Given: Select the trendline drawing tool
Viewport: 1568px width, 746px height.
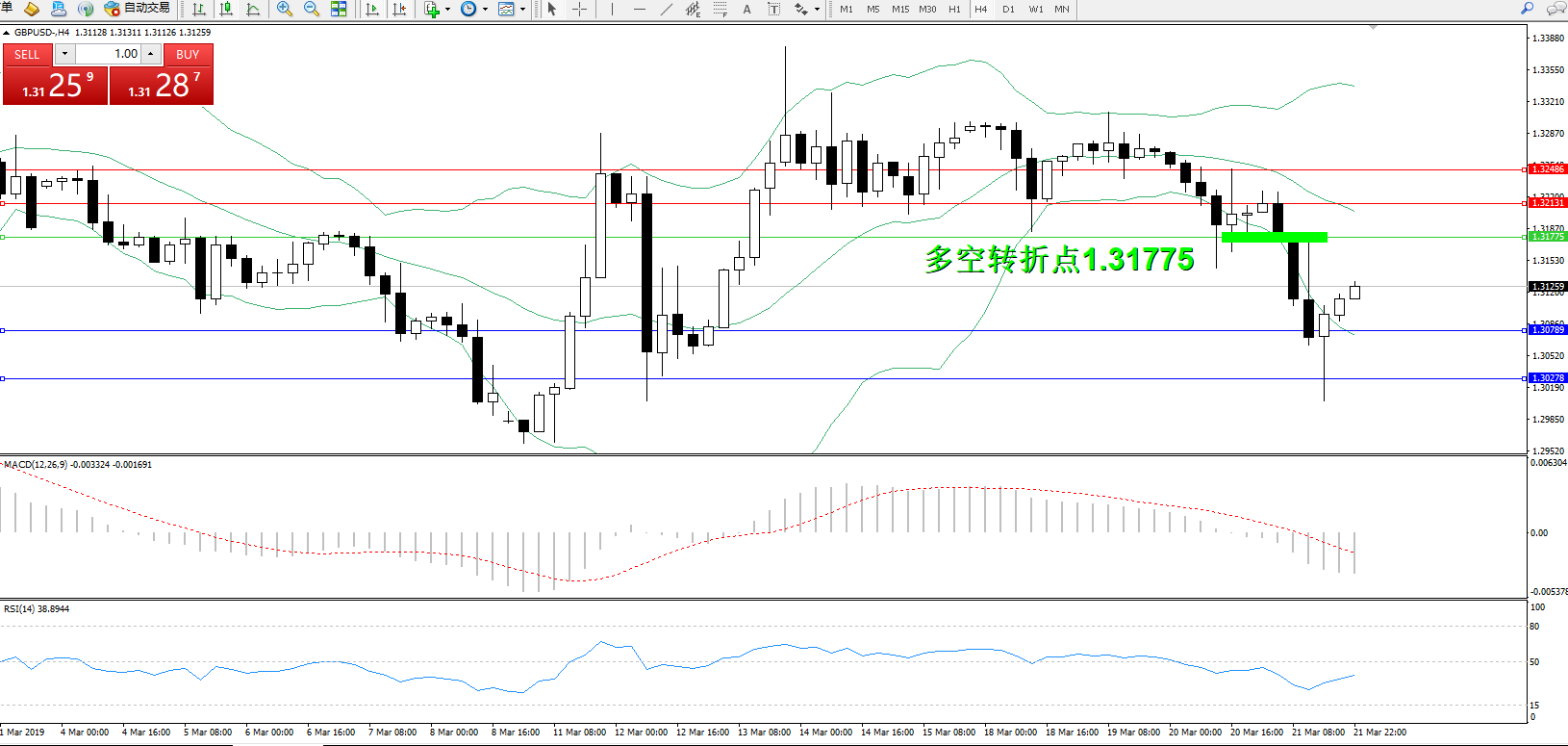Looking at the screenshot, I should click(x=666, y=9).
